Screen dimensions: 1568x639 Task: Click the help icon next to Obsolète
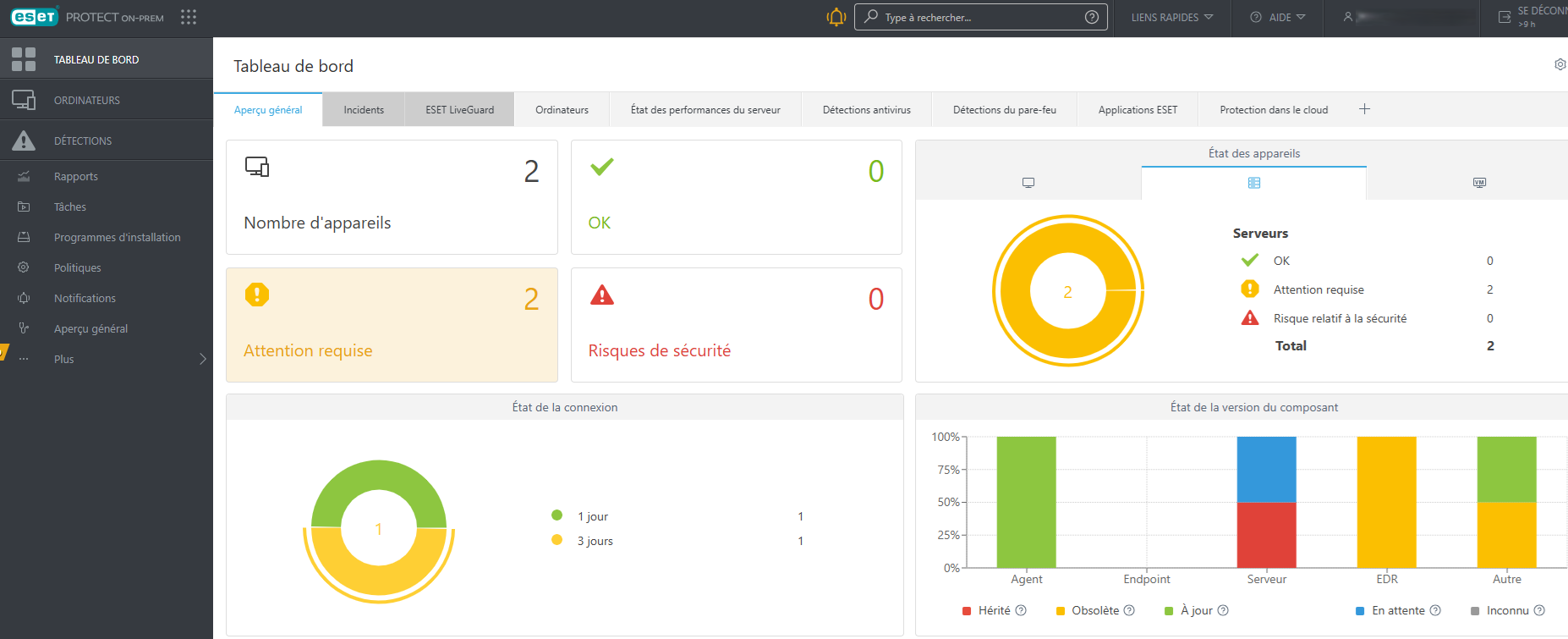point(1129,610)
